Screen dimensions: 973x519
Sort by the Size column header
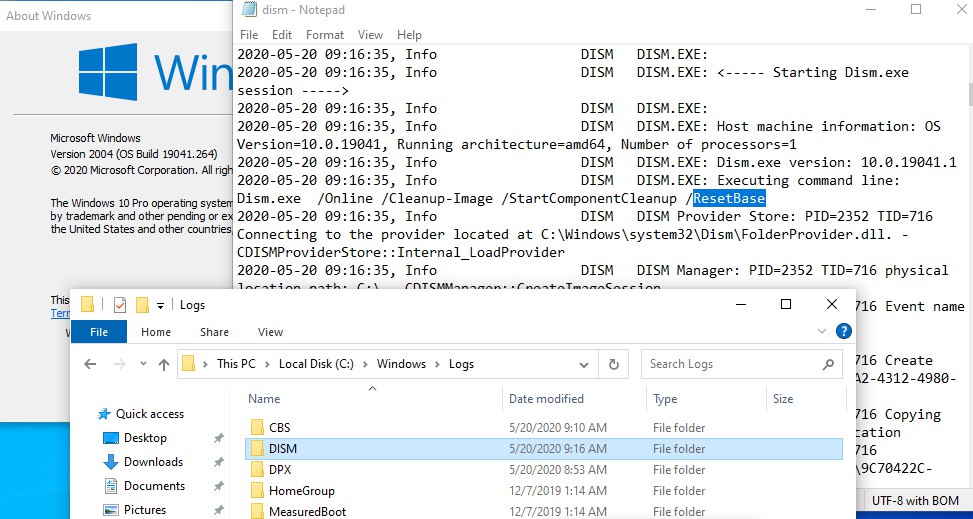coord(806,399)
